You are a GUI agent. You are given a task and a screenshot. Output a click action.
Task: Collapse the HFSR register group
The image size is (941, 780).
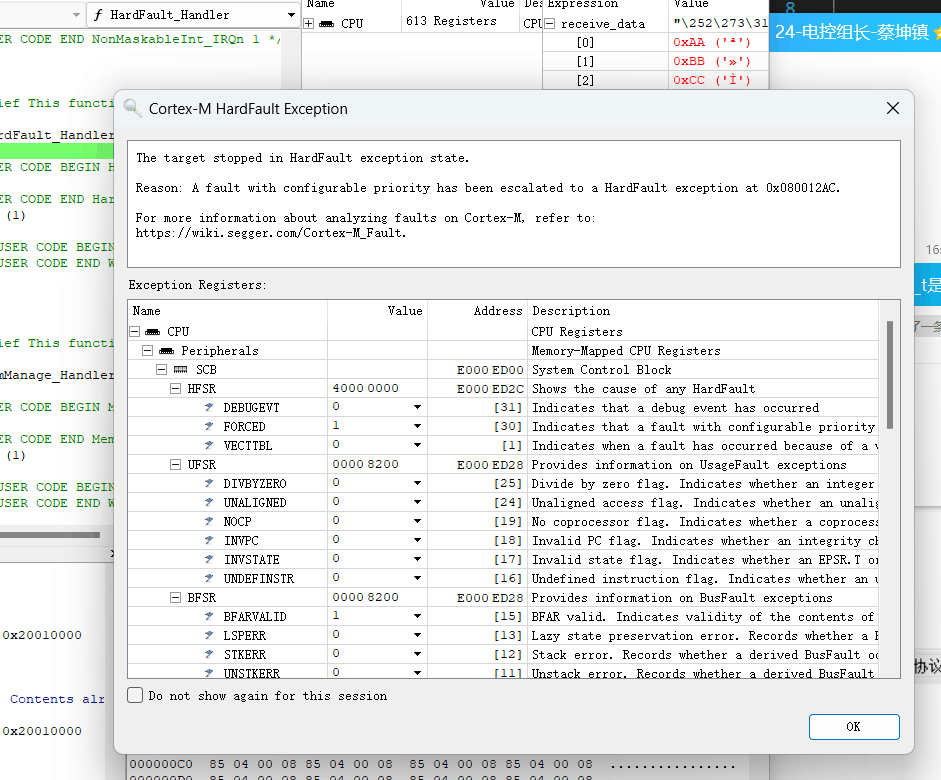[x=175, y=389]
